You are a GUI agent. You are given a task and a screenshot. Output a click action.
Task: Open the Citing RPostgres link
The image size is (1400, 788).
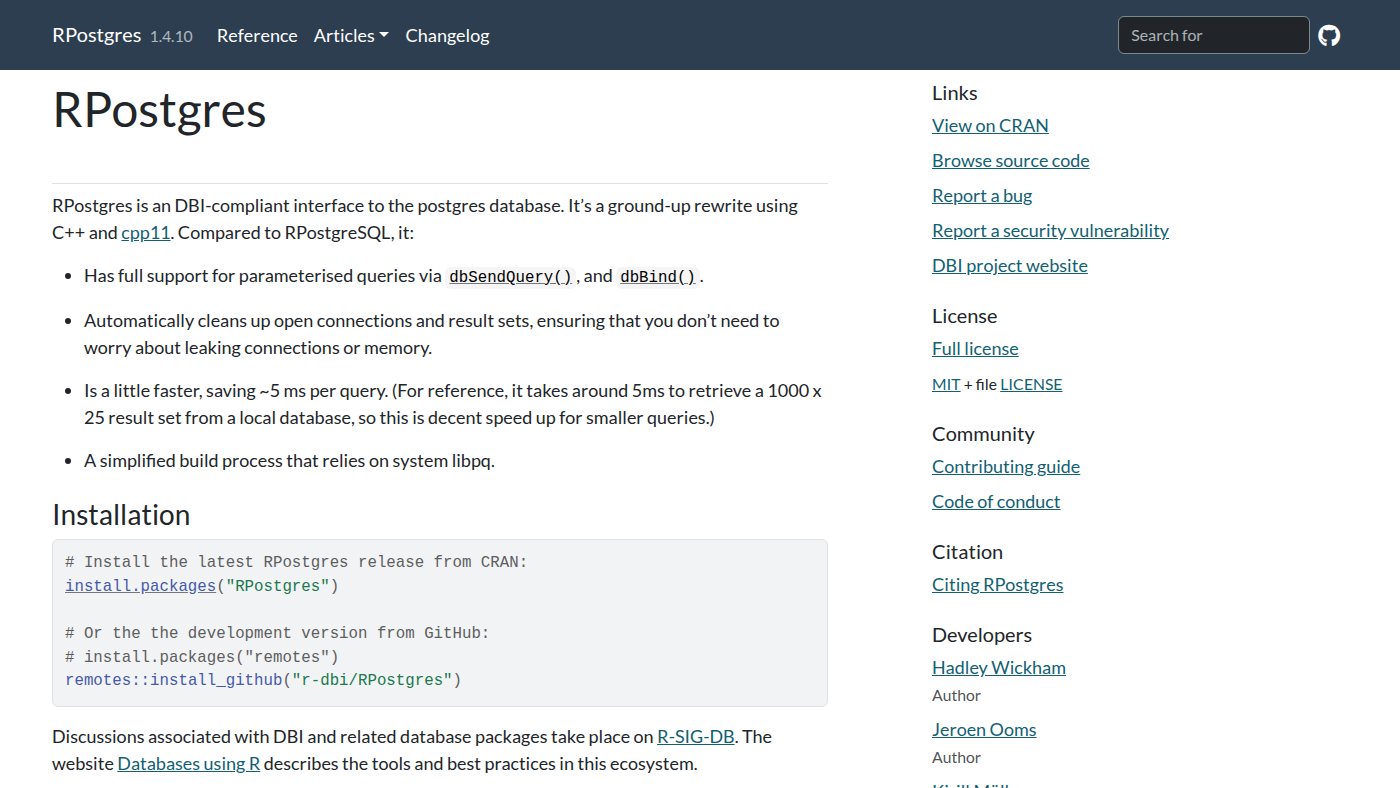(998, 585)
